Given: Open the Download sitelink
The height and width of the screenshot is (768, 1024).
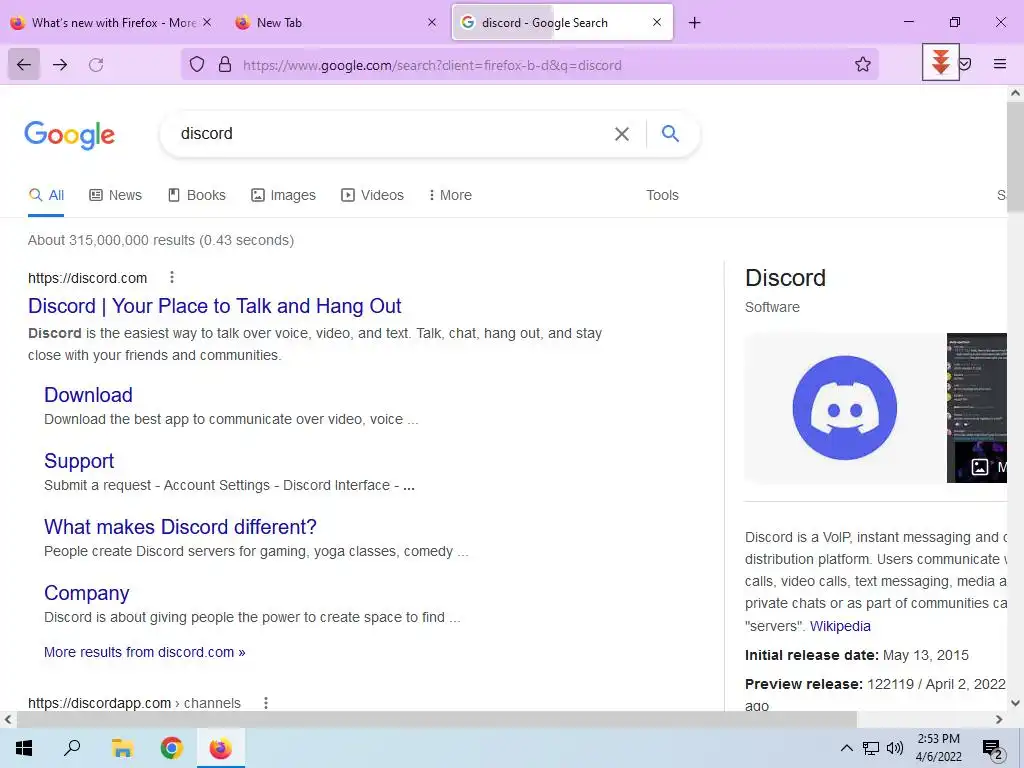Looking at the screenshot, I should point(88,395).
